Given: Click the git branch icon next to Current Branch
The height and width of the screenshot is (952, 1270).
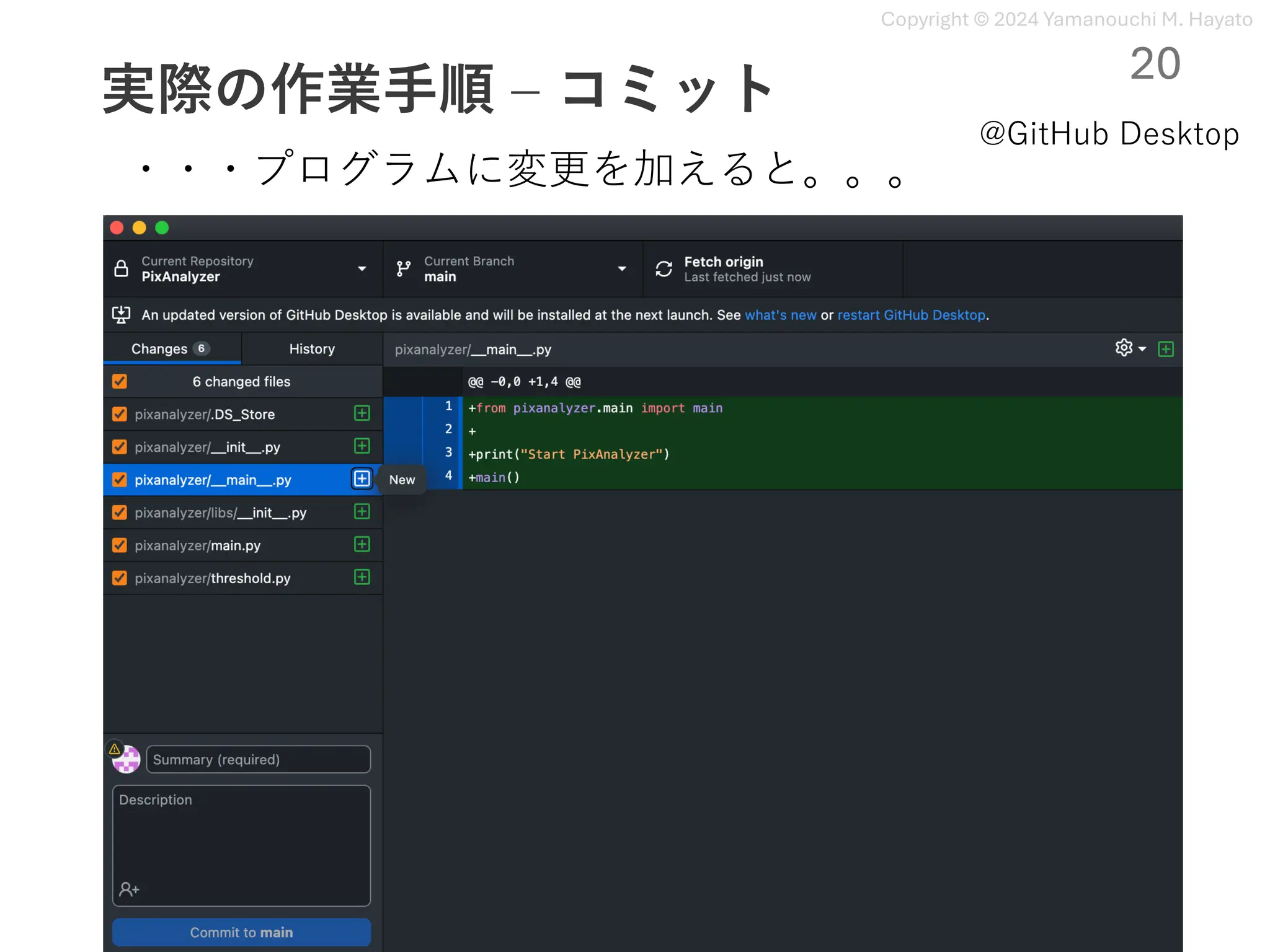Looking at the screenshot, I should (404, 268).
